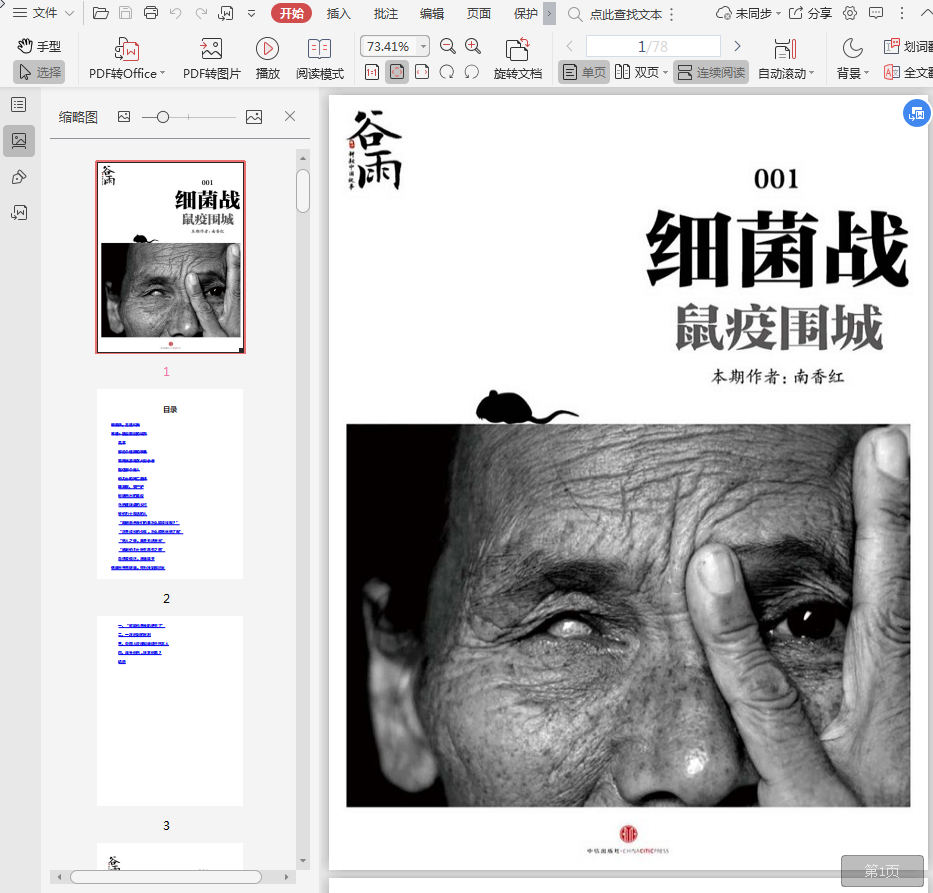Click the PDF to Office converter icon
This screenshot has width=933, height=893.
(x=127, y=49)
